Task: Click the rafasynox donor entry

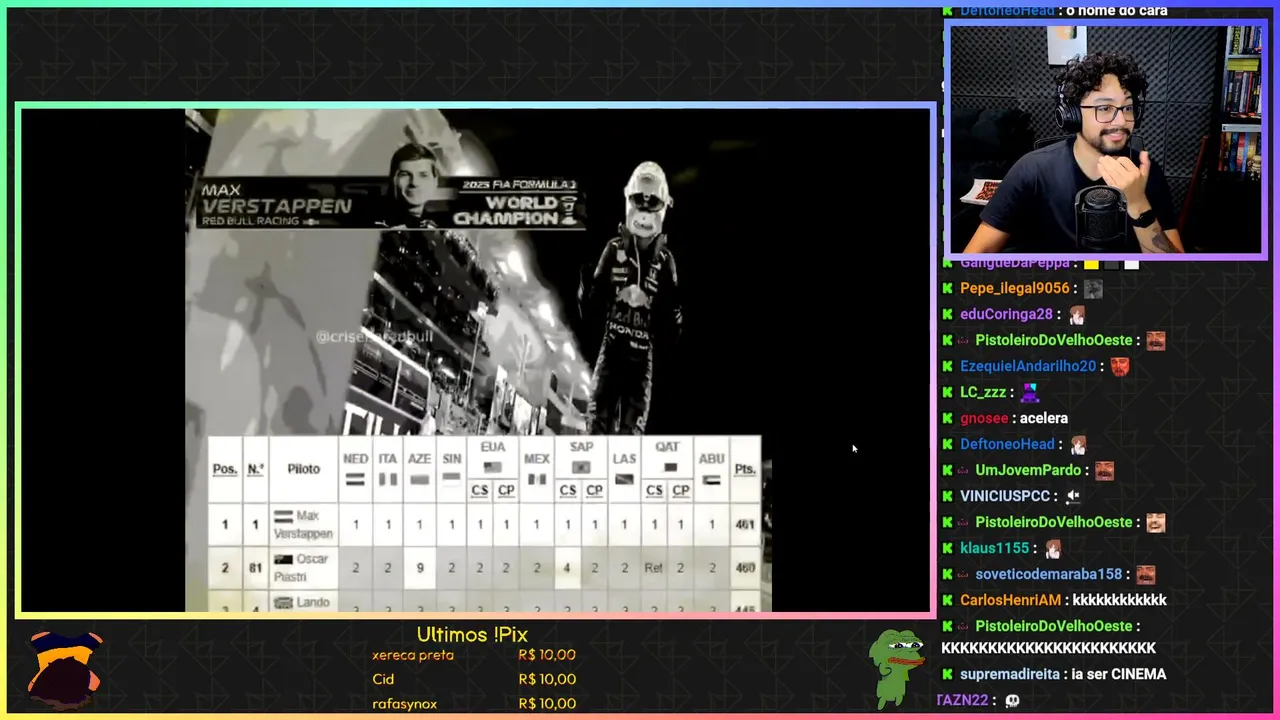Action: coord(404,703)
